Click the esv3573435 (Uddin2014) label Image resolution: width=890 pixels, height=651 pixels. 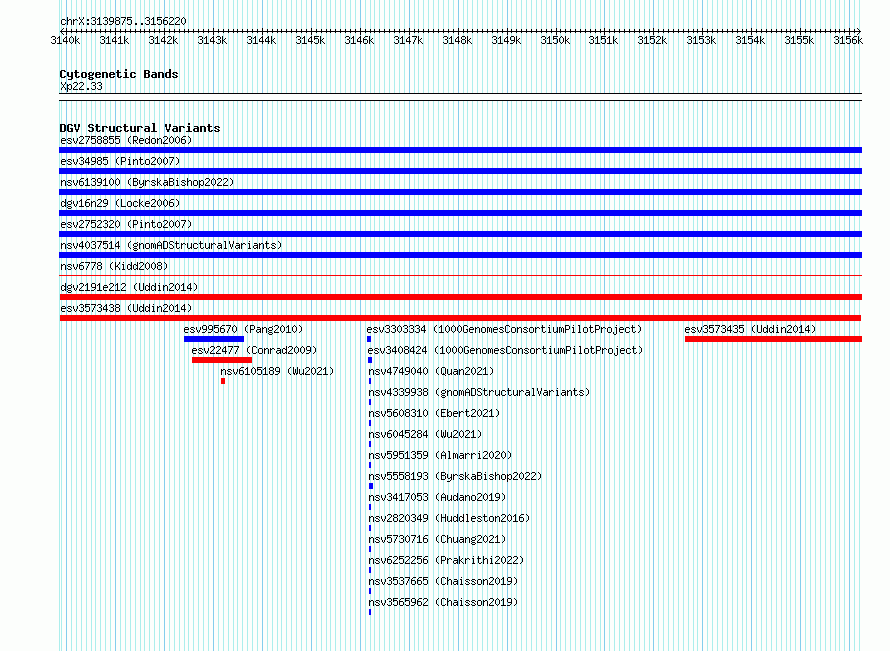tap(750, 329)
